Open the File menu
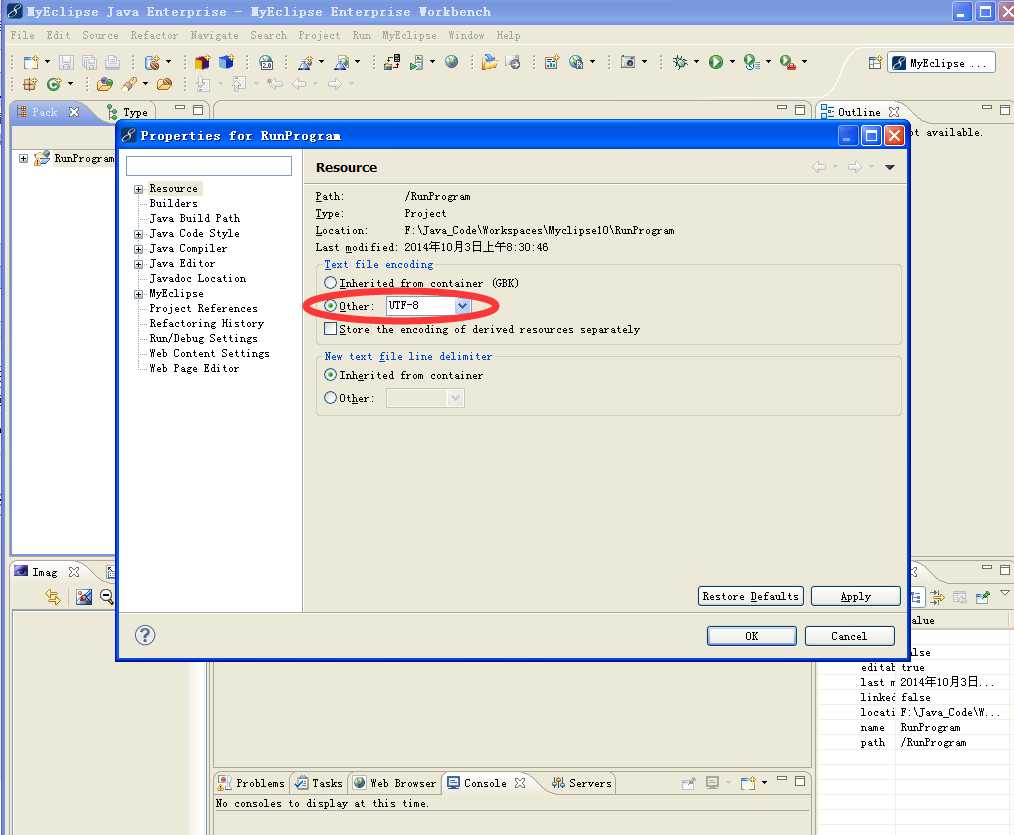Screen dimensions: 1014x835 coord(22,35)
